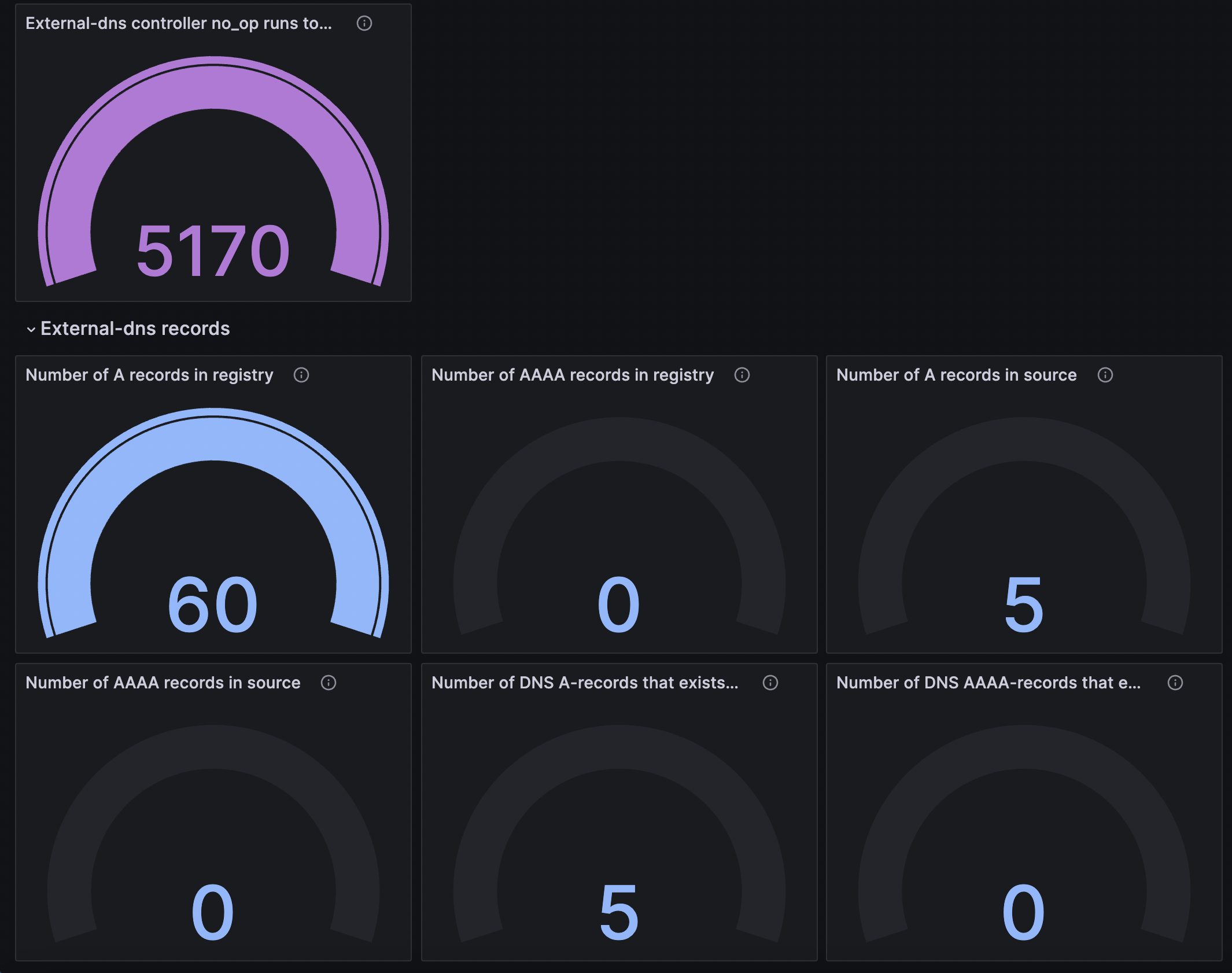Click info icon beside A records in registry
The height and width of the screenshot is (973, 1232).
301,375
